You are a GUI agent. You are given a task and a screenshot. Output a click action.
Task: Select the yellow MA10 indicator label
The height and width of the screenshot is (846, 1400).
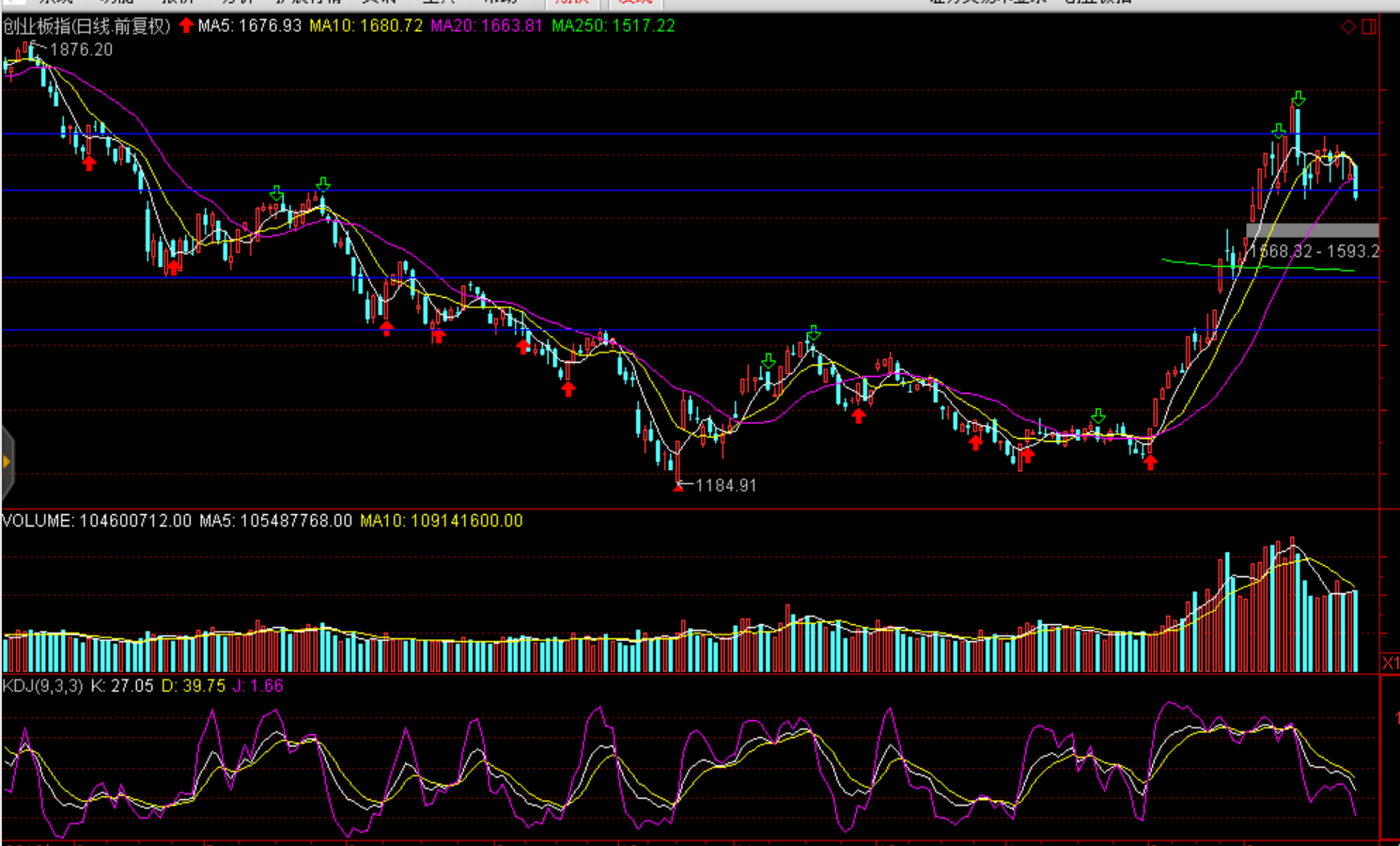click(x=366, y=25)
